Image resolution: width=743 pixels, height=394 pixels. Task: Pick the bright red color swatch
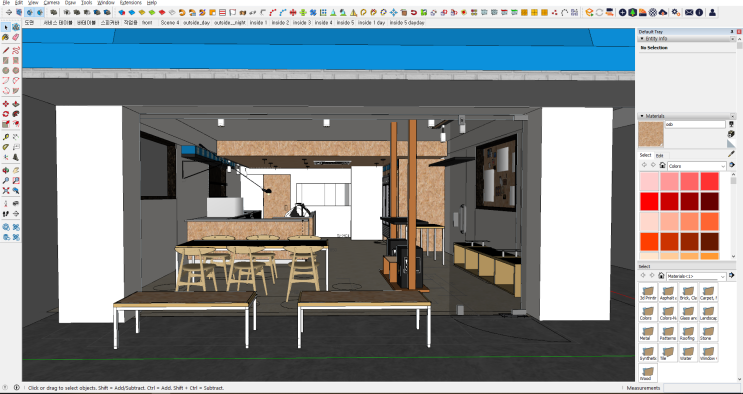650,202
